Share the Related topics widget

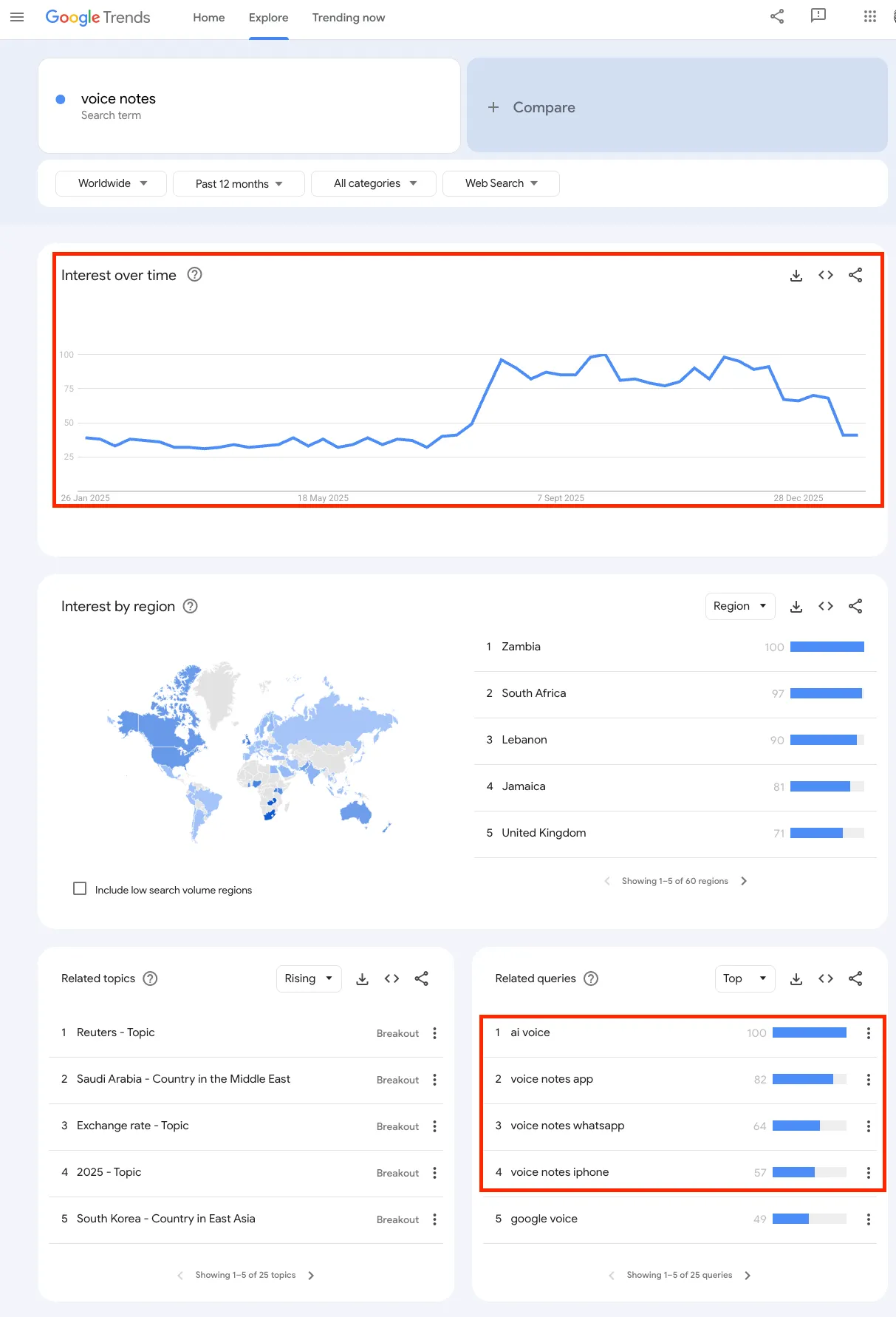(421, 979)
